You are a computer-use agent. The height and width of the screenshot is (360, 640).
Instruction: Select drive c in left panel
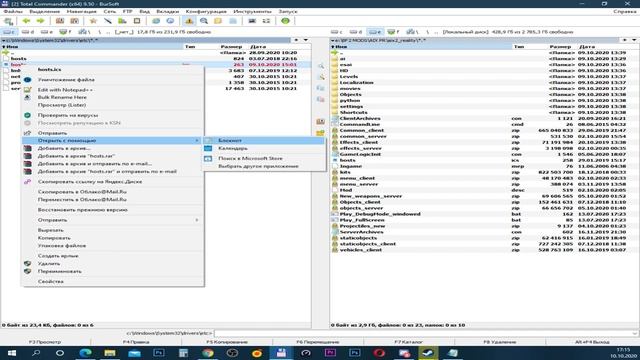click(9, 32)
